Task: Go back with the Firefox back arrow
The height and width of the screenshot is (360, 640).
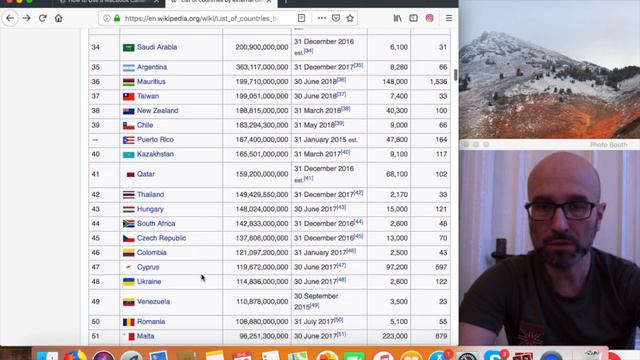Action: [x=10, y=18]
